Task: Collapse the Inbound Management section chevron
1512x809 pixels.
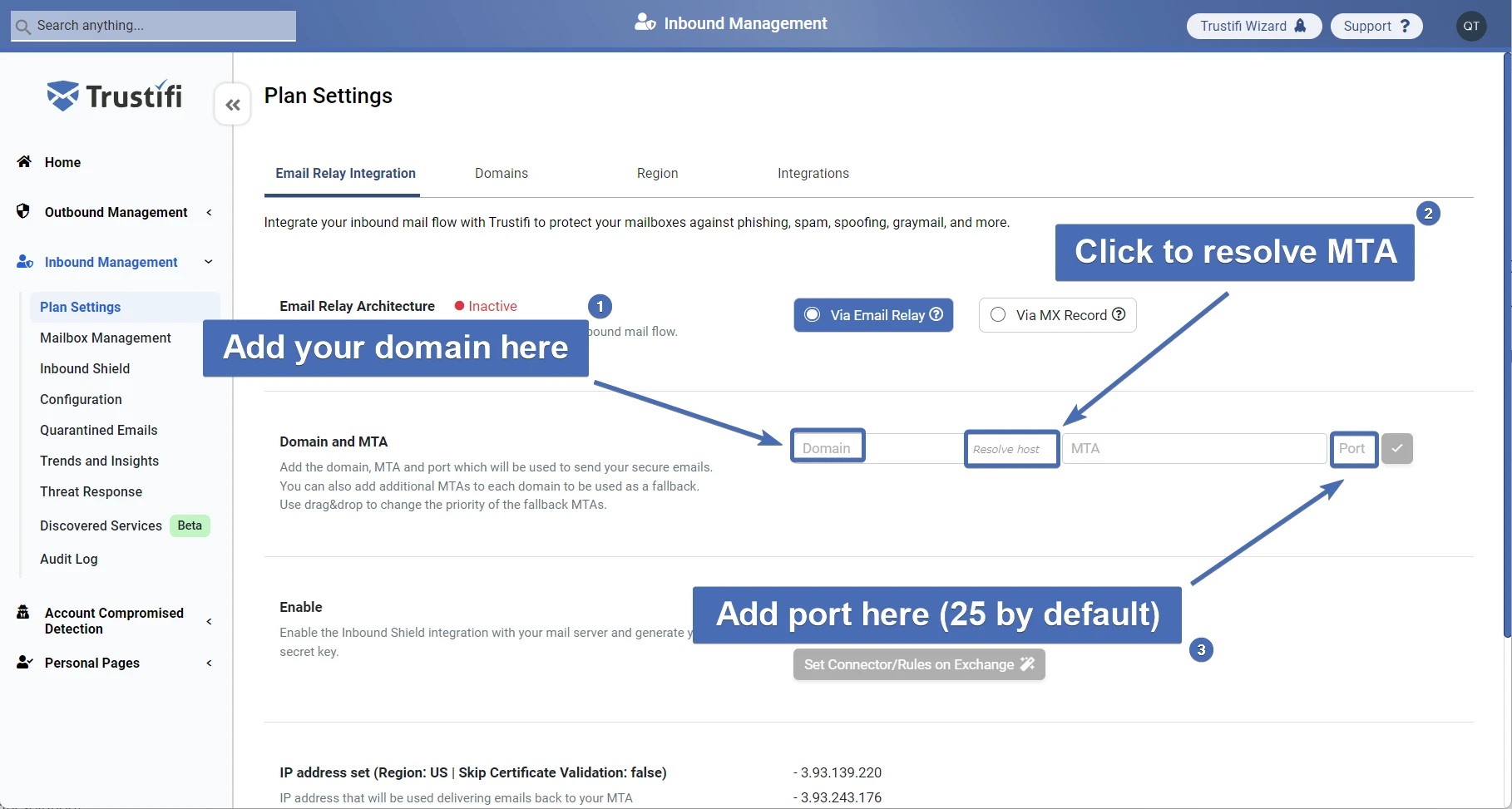Action: click(x=209, y=262)
